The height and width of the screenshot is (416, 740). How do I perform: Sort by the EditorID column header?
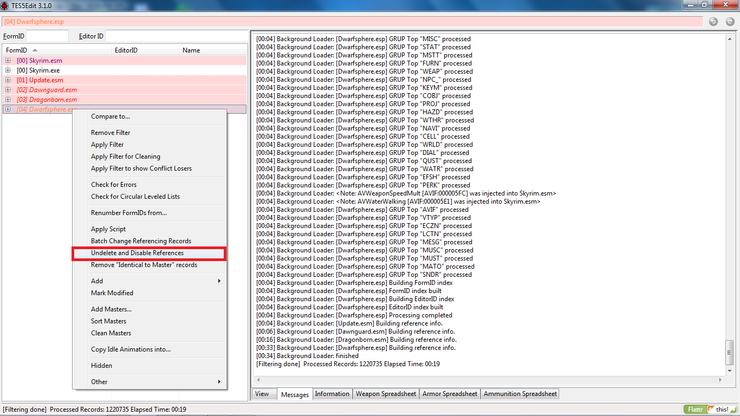point(126,49)
